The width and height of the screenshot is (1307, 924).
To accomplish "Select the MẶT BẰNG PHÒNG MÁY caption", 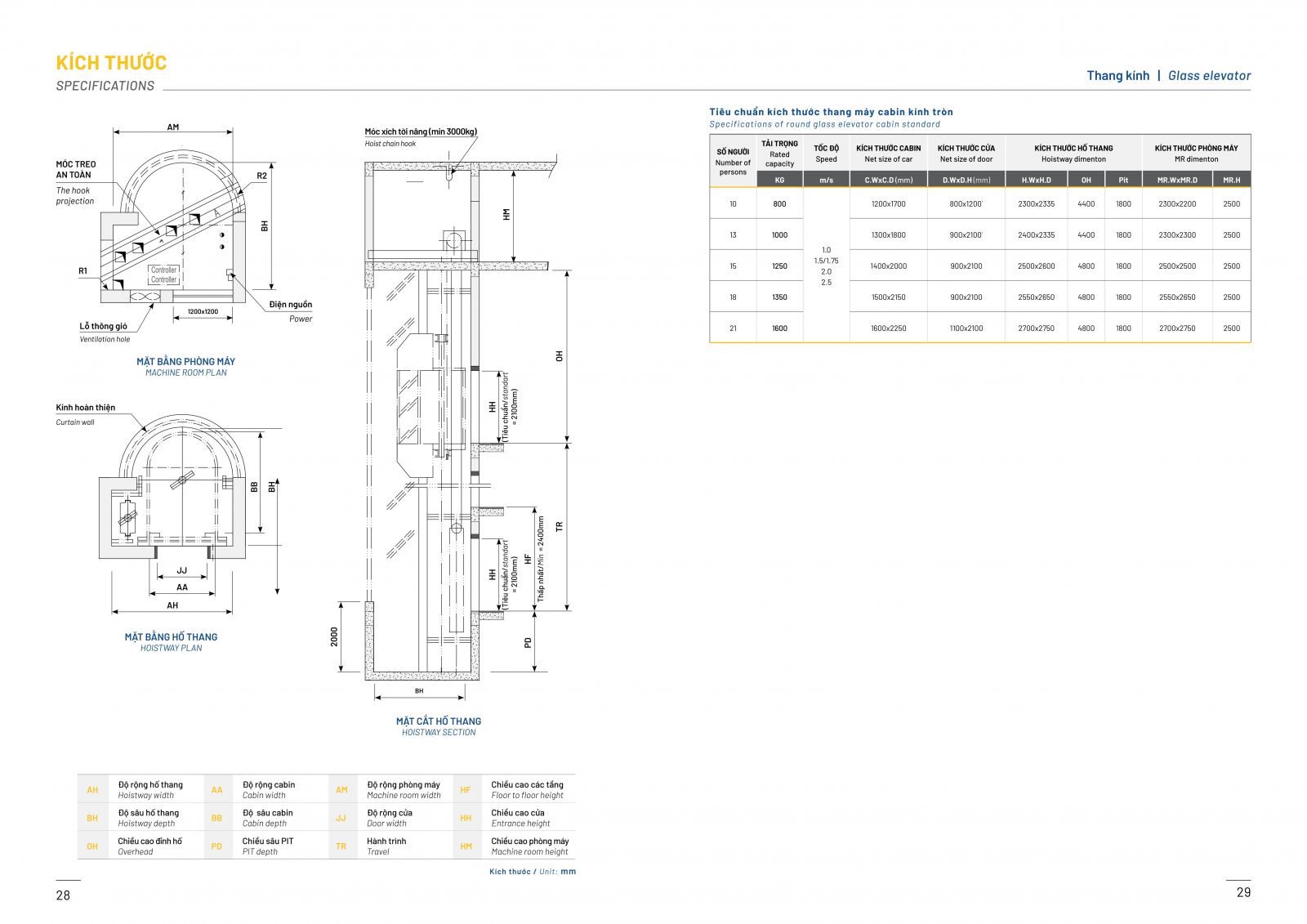I will click(x=185, y=361).
